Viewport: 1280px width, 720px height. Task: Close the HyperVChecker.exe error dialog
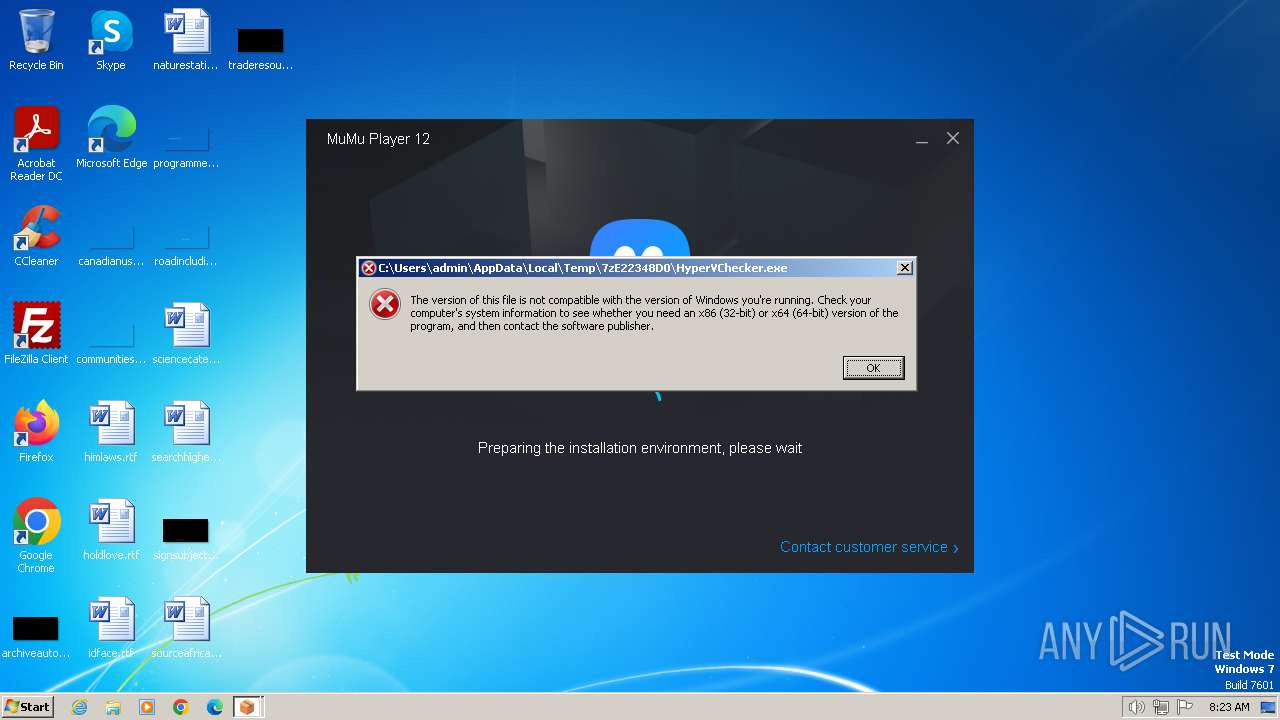coord(904,268)
